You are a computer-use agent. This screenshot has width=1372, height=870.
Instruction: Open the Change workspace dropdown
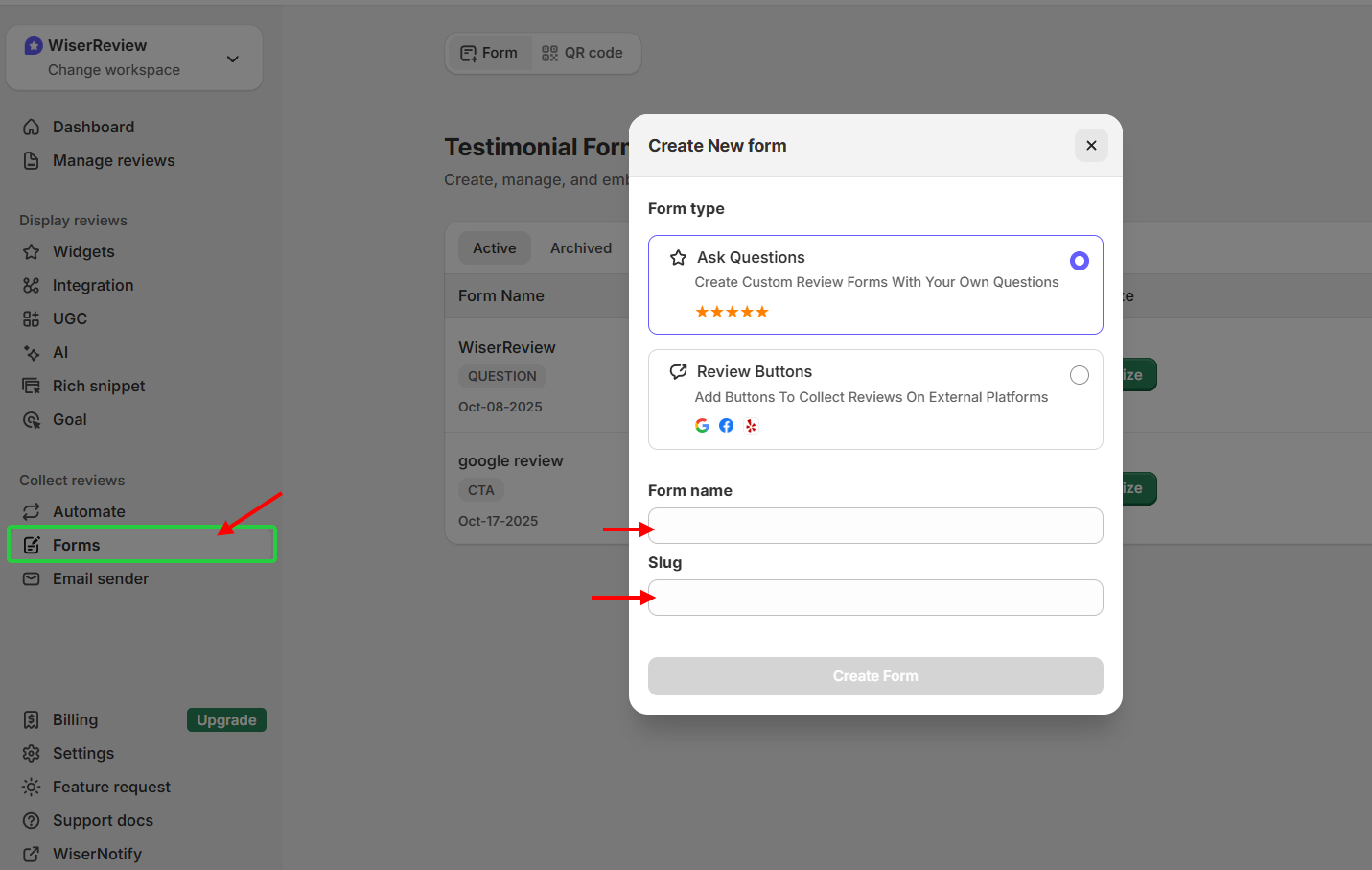point(117,70)
